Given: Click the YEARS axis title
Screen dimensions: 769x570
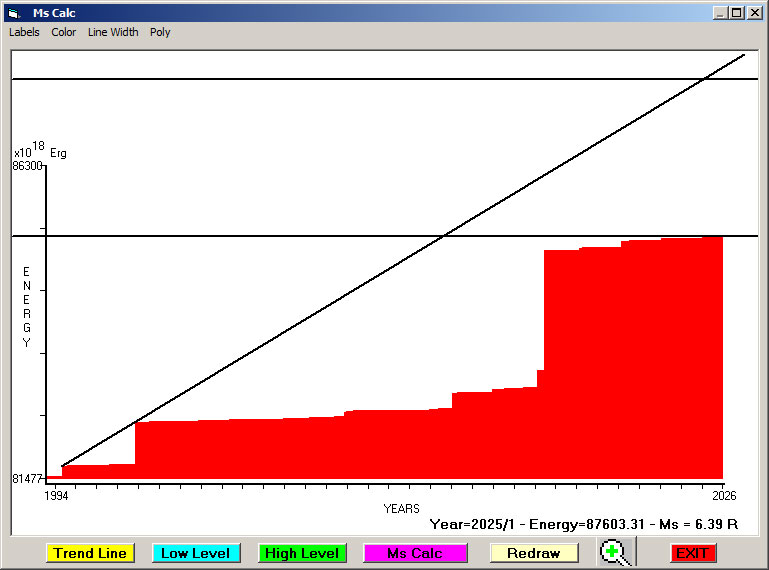Looking at the screenshot, I should tap(401, 508).
